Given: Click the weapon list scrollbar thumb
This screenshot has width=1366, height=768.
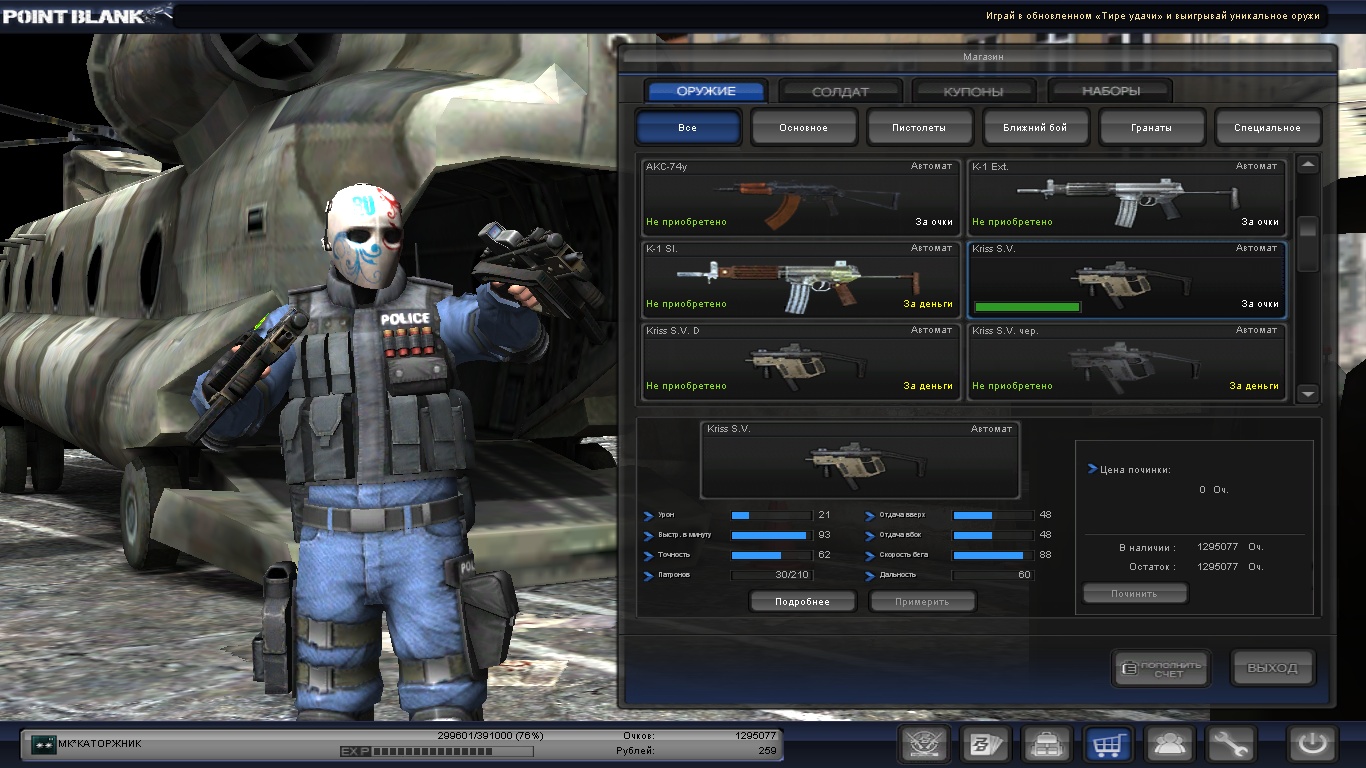Looking at the screenshot, I should click(x=1307, y=243).
